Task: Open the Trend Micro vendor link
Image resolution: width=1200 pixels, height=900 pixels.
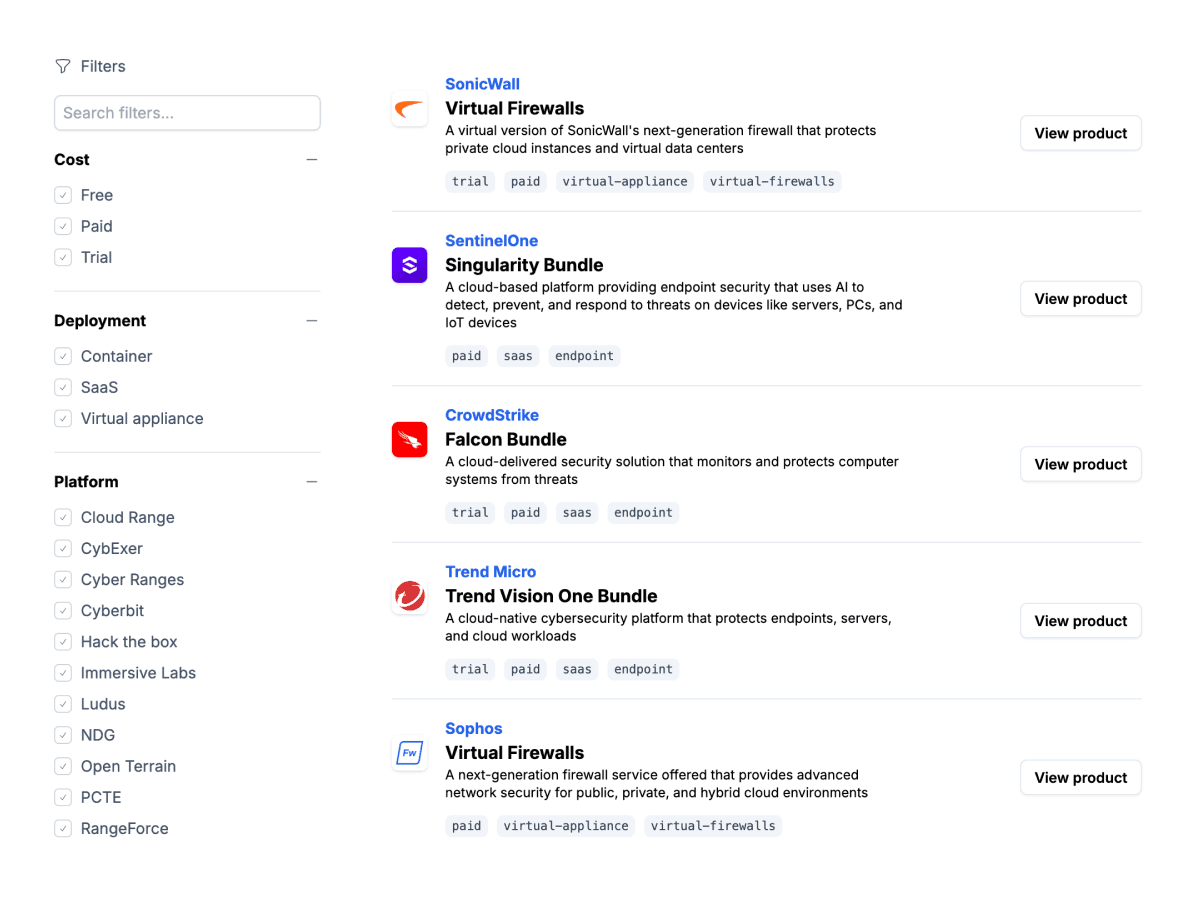Action: (490, 572)
